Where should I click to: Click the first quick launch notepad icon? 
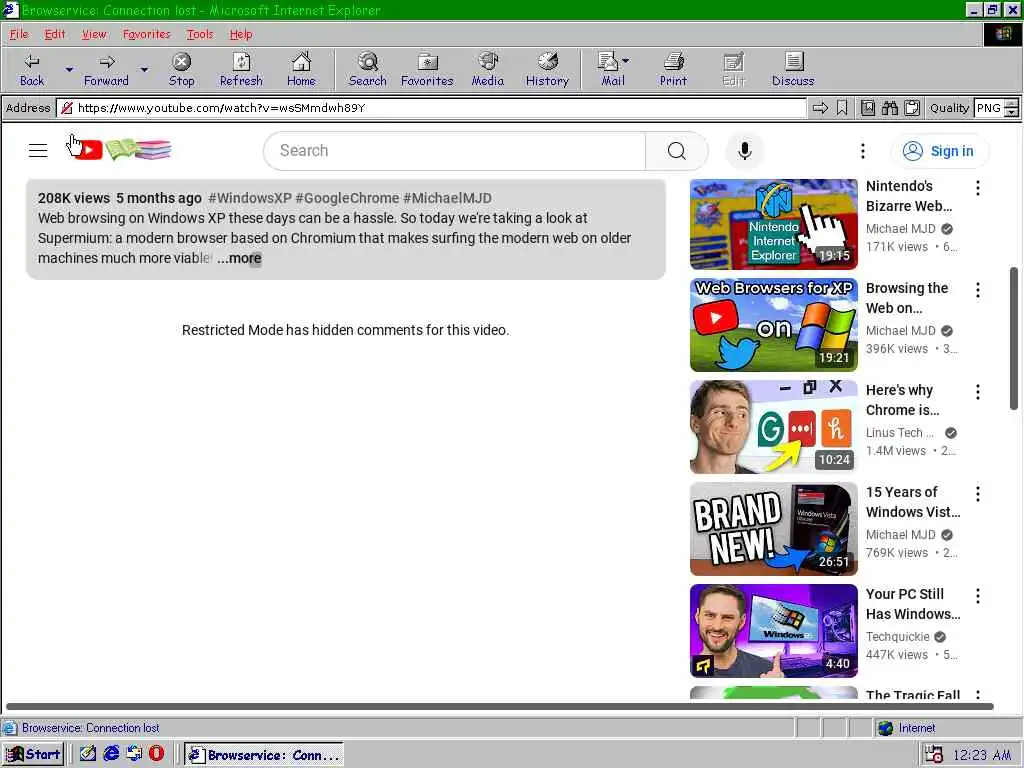coord(88,754)
